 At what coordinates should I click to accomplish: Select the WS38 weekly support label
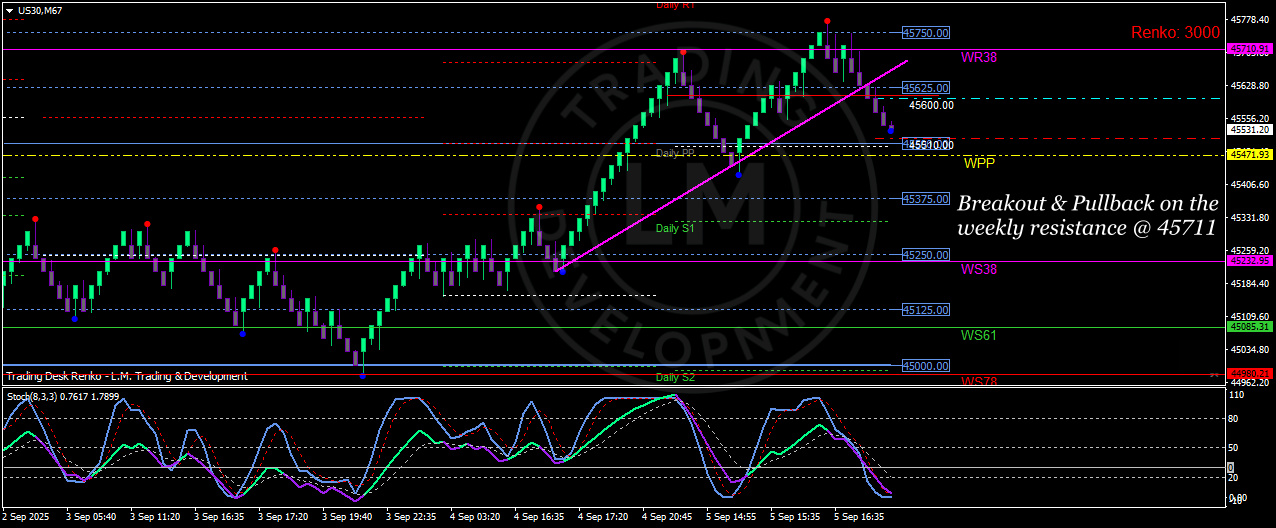pos(978,269)
